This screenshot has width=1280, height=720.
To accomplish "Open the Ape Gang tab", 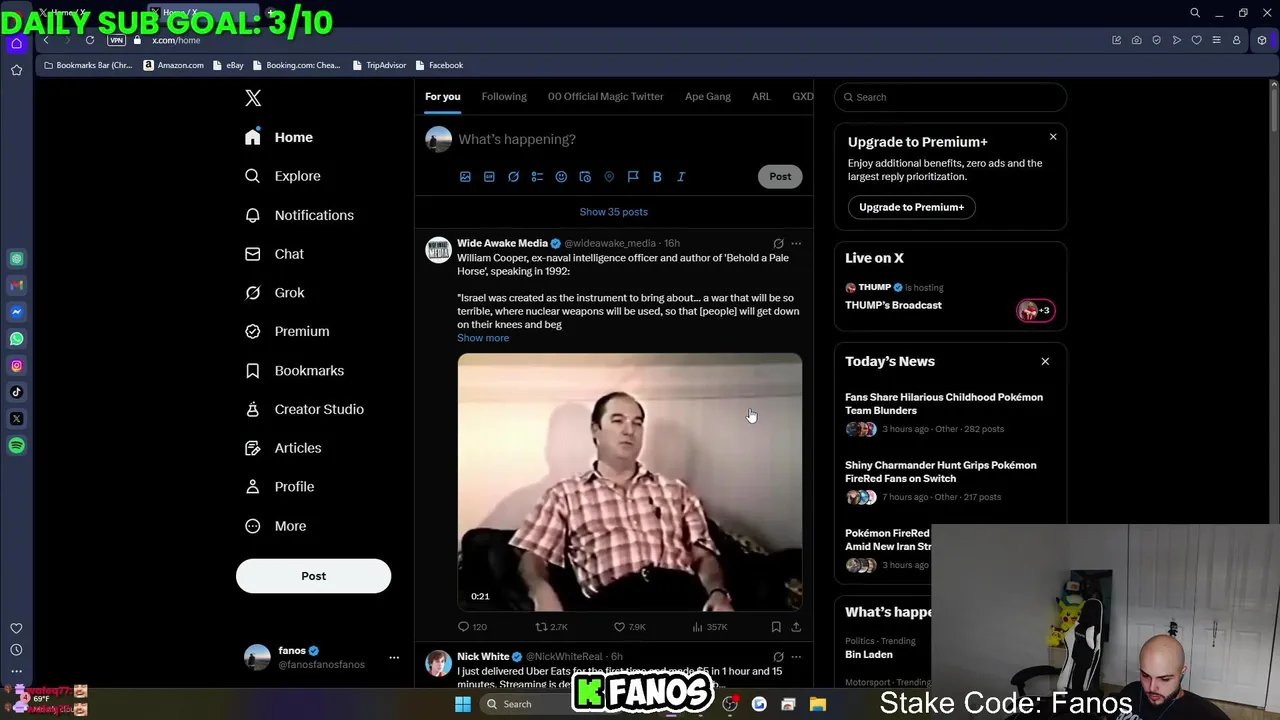I will pyautogui.click(x=708, y=97).
